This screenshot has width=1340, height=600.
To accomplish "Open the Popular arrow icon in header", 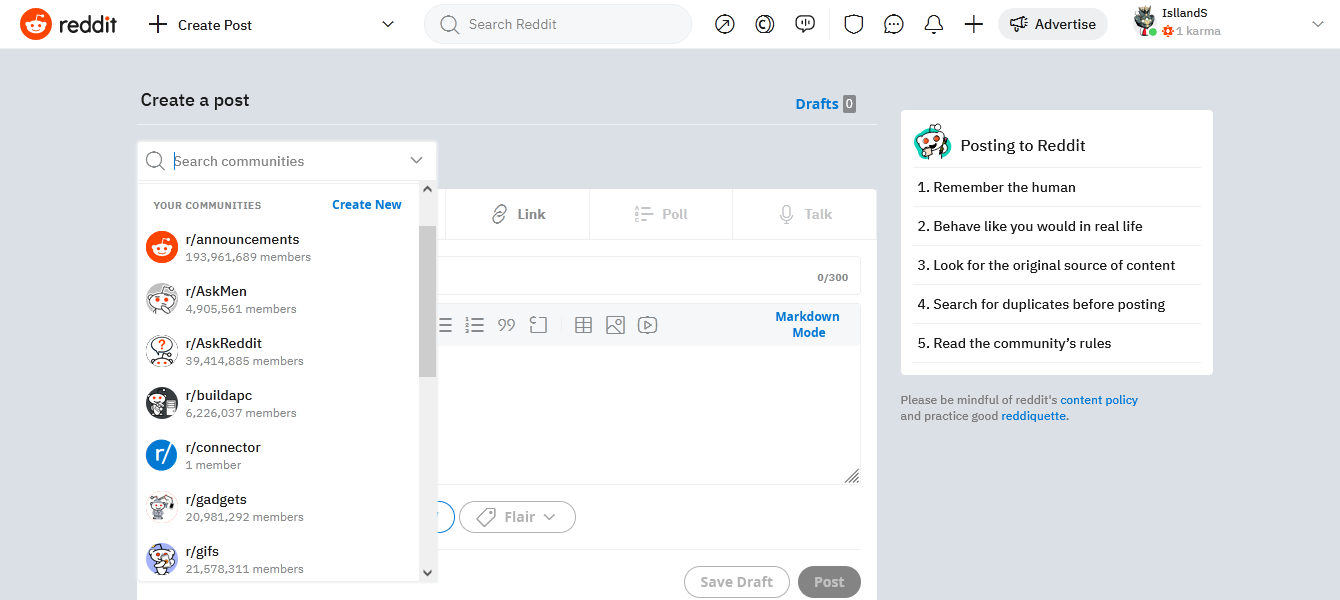I will [x=725, y=24].
